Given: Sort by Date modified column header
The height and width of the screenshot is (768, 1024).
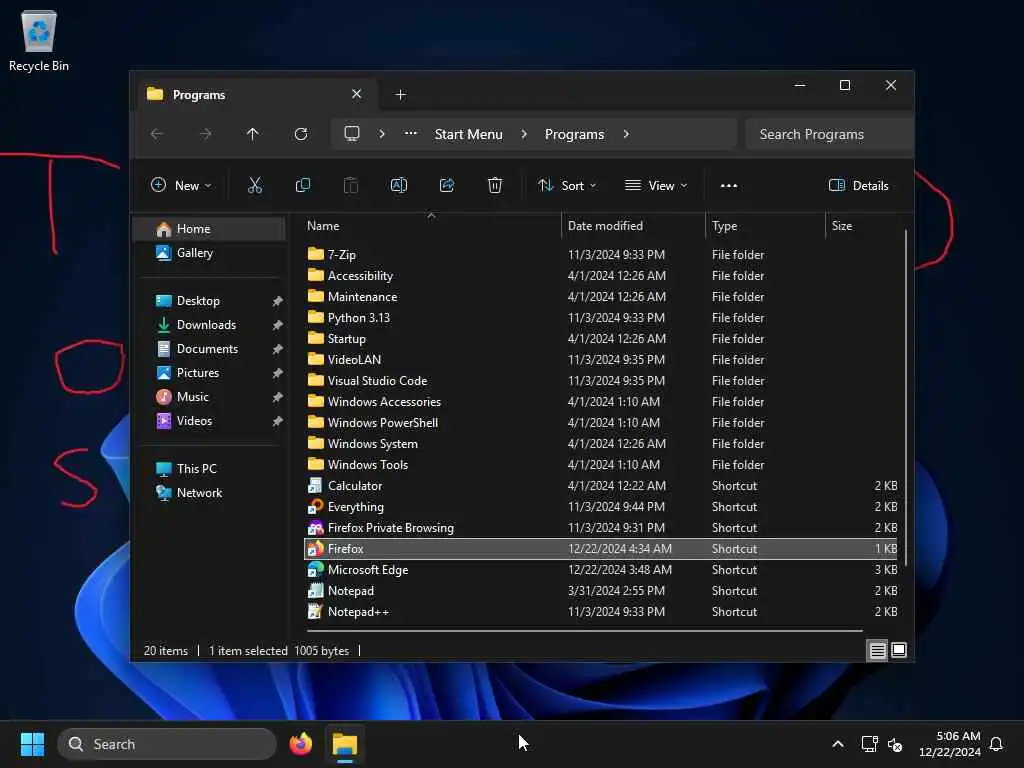Looking at the screenshot, I should point(633,226).
